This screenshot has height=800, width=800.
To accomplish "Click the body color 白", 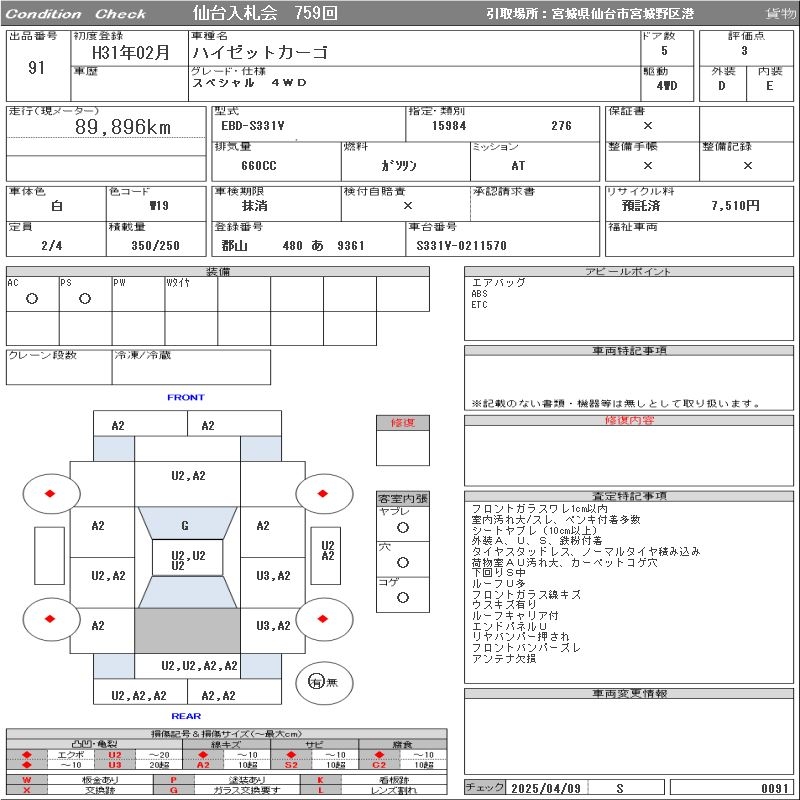I will [57, 206].
